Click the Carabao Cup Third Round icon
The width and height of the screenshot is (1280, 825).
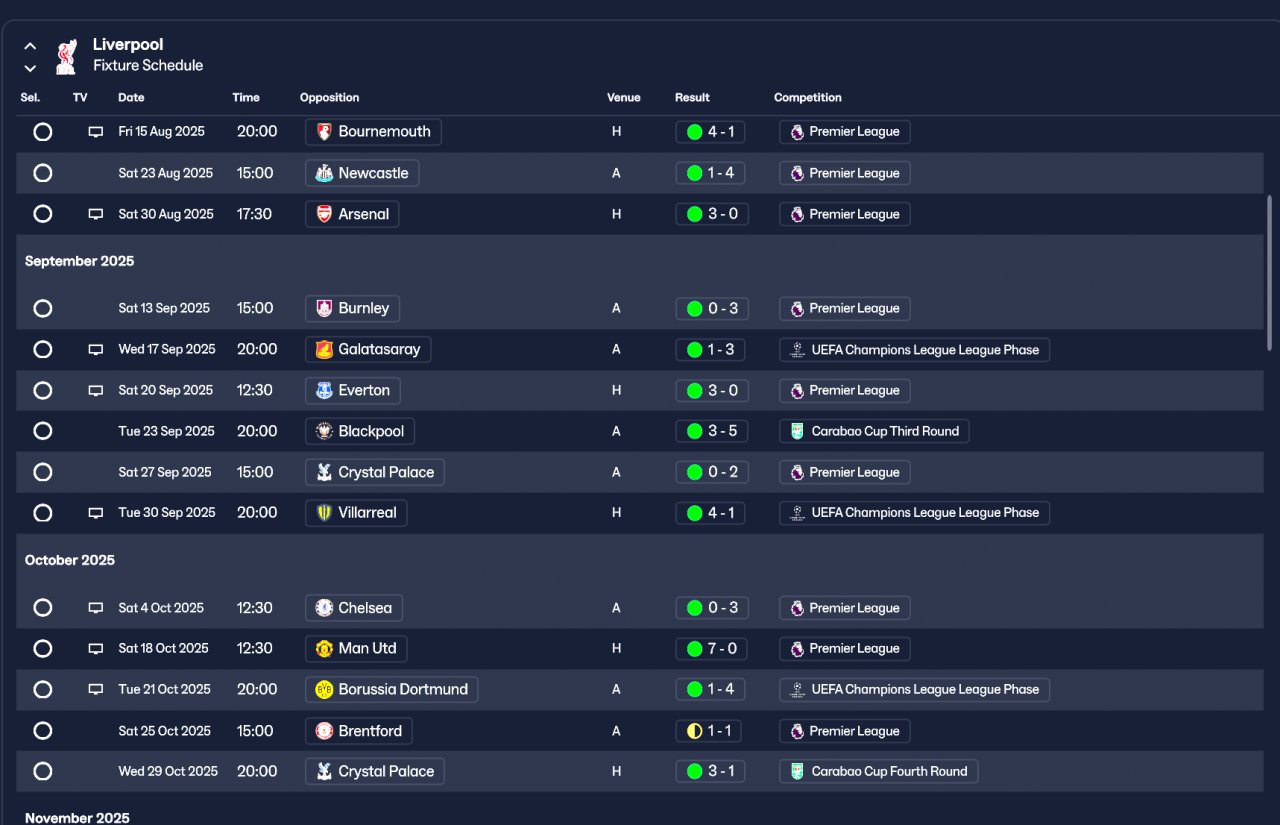pyautogui.click(x=797, y=432)
